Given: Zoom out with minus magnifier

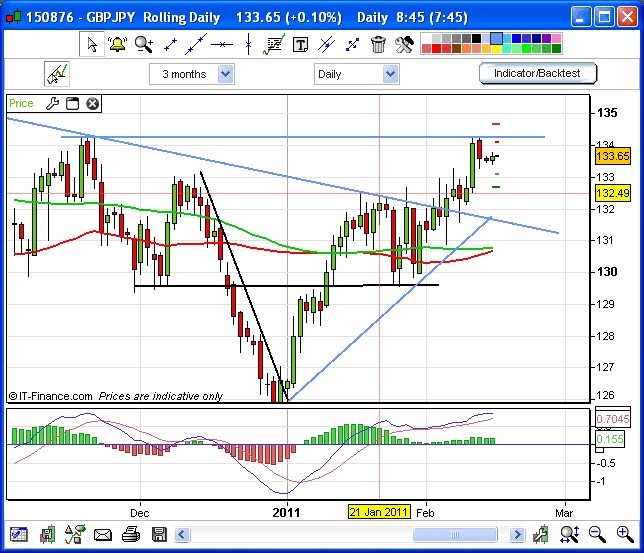Looking at the screenshot, I should [x=597, y=534].
